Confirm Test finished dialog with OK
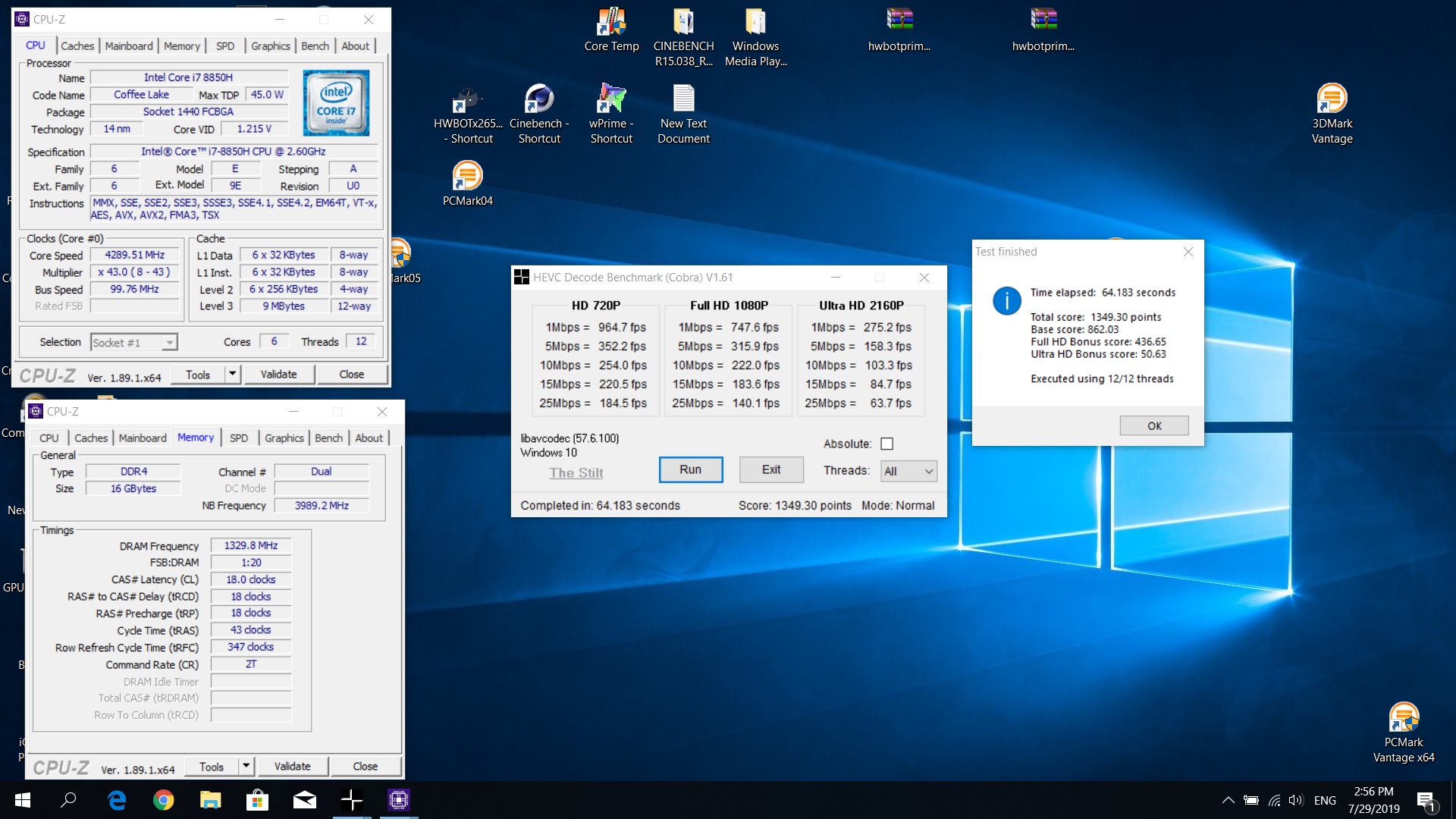This screenshot has height=819, width=1456. (1154, 425)
